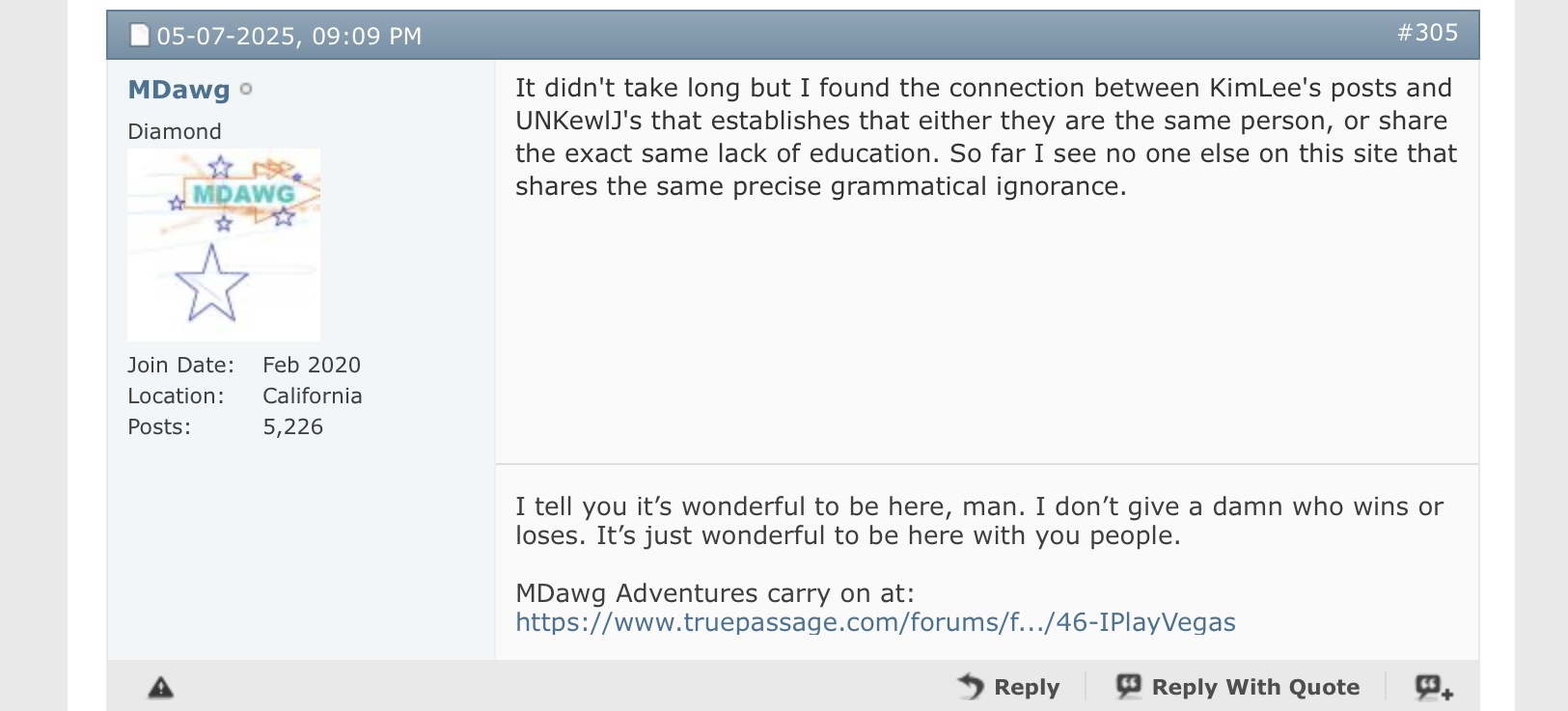Viewport: 1568px width, 711px height.
Task: Click the Diamond rank label under username
Action: pos(175,131)
